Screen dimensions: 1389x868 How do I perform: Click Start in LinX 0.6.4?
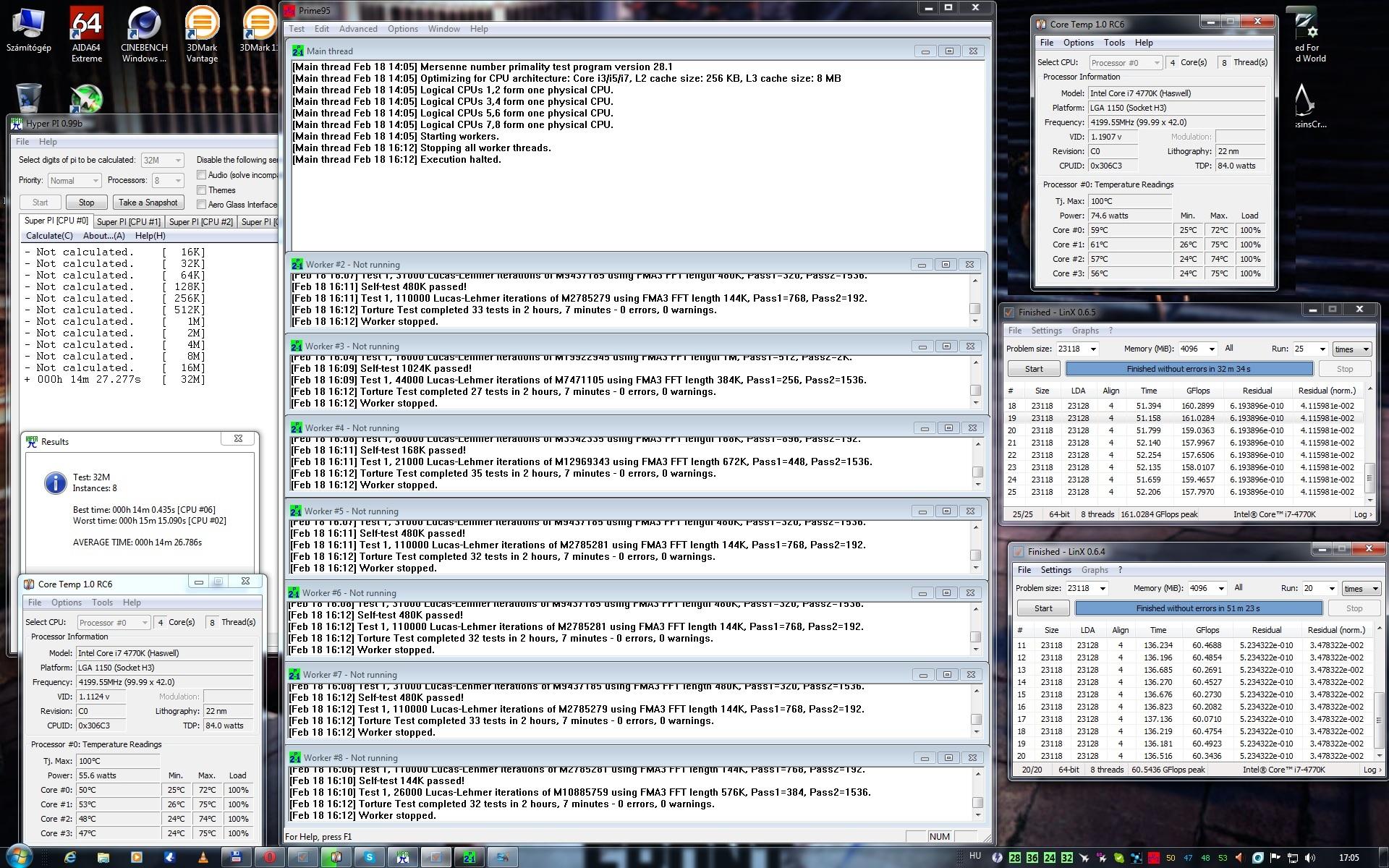click(1043, 608)
